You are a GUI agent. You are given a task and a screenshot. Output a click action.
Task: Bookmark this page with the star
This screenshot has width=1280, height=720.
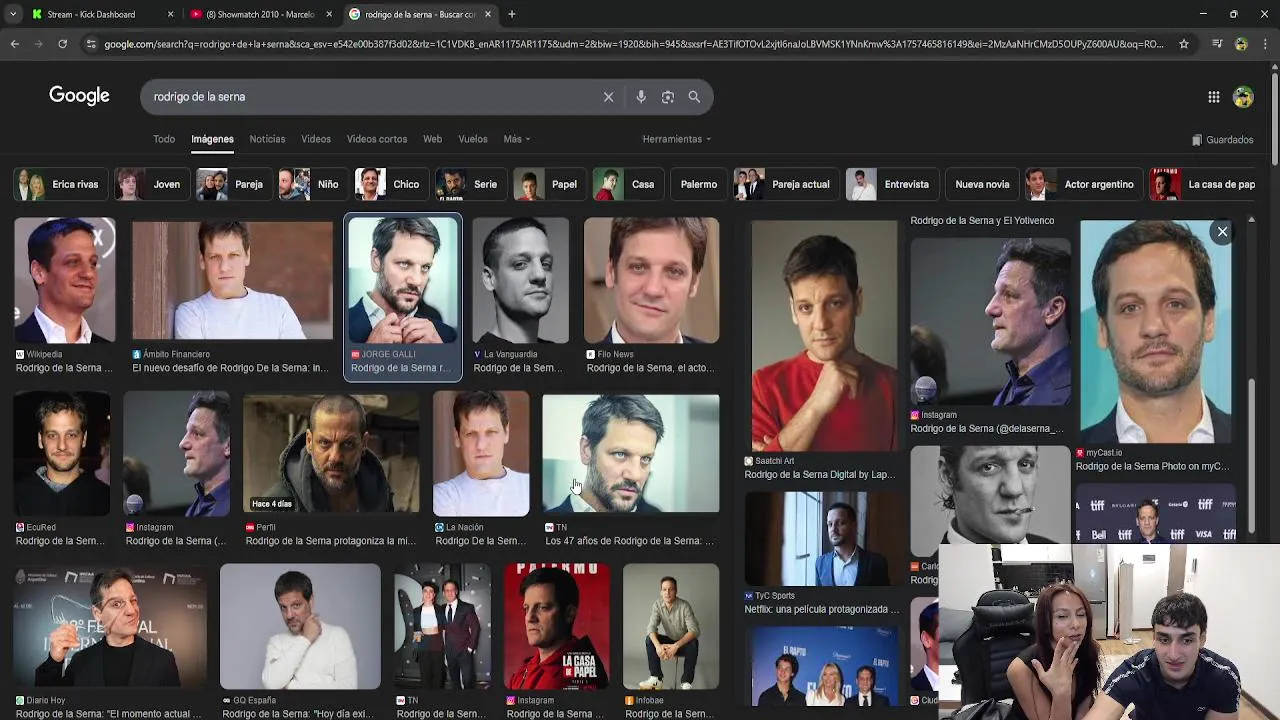coord(1184,44)
